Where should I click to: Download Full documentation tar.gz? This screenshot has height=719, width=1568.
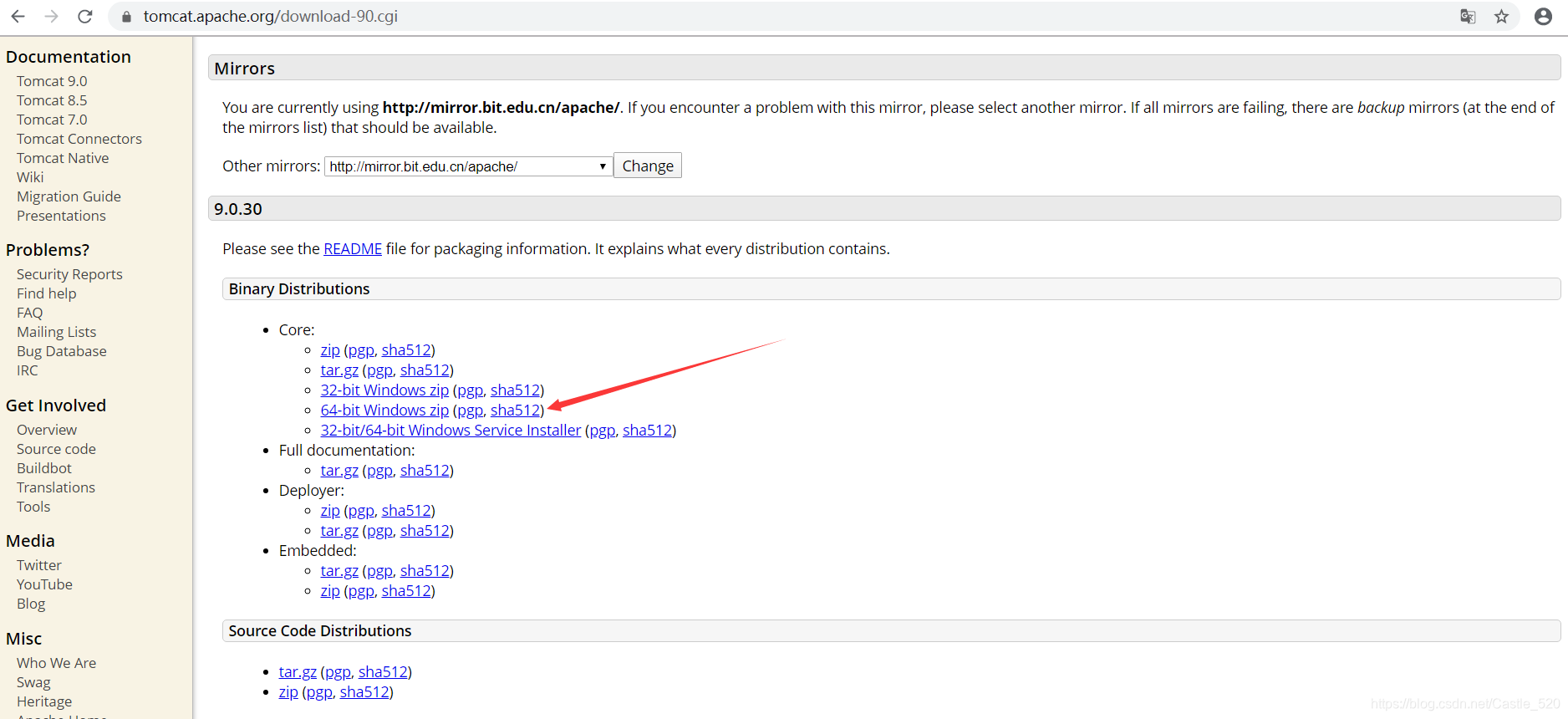pos(339,470)
